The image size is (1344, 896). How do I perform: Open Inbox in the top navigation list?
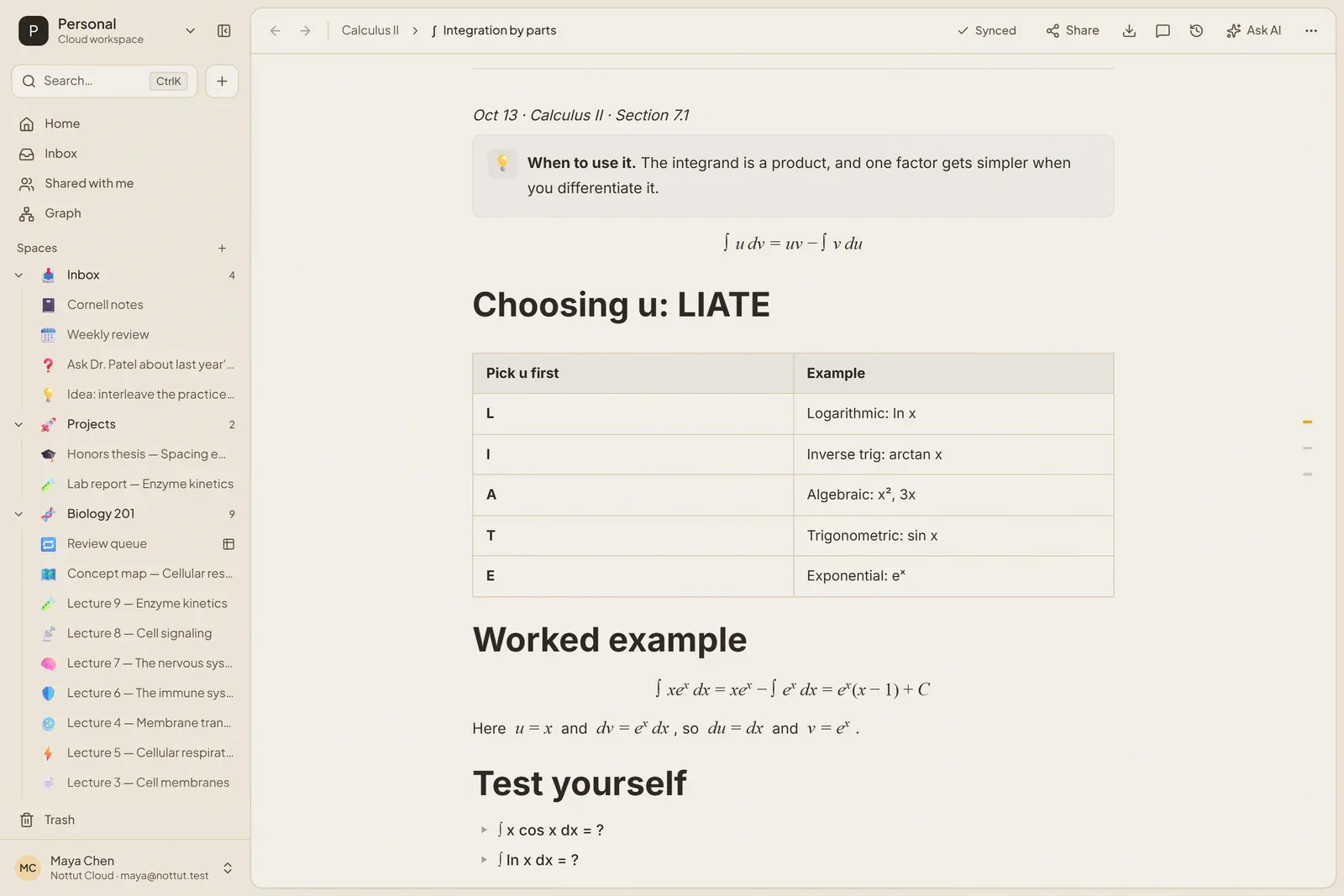[126, 154]
